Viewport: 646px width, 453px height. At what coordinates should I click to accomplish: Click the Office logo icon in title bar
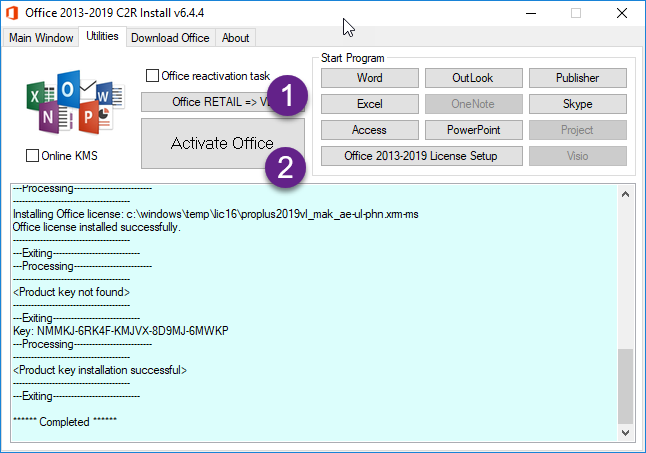[x=12, y=13]
